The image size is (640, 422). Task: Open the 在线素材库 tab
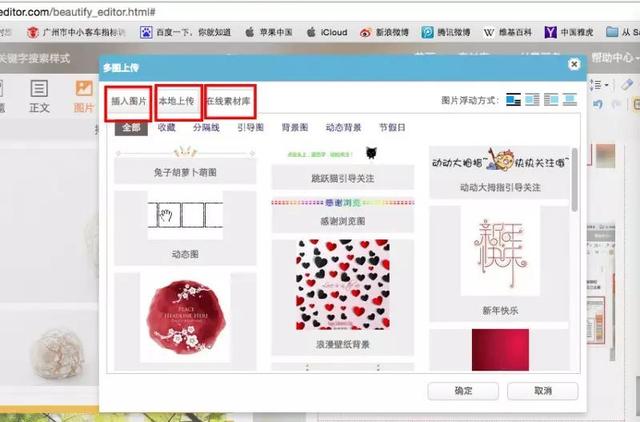(230, 102)
